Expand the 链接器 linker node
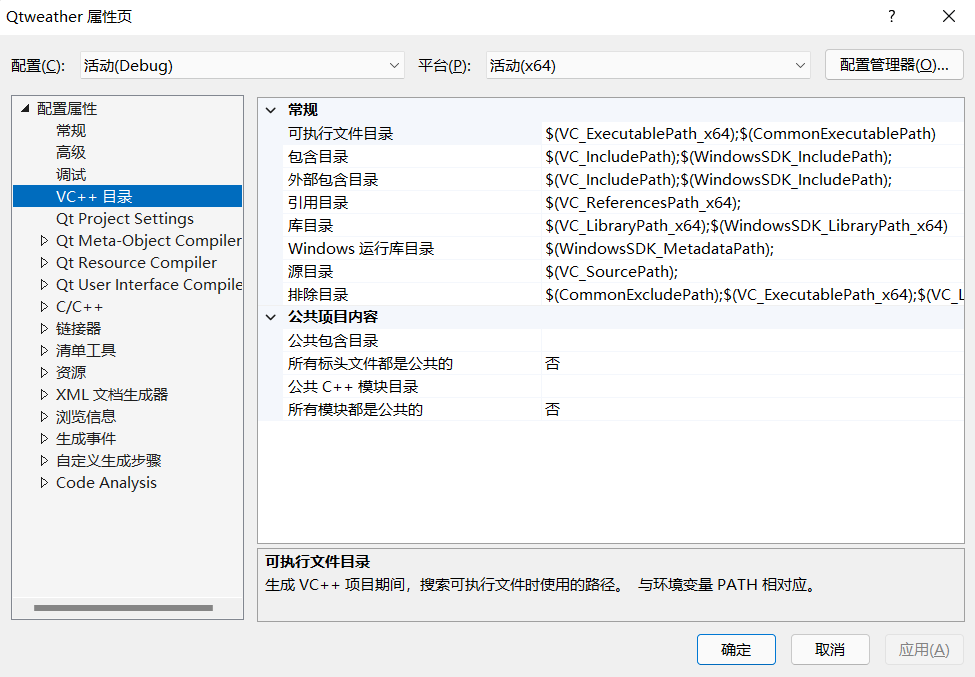Image resolution: width=975 pixels, height=677 pixels. [x=44, y=328]
